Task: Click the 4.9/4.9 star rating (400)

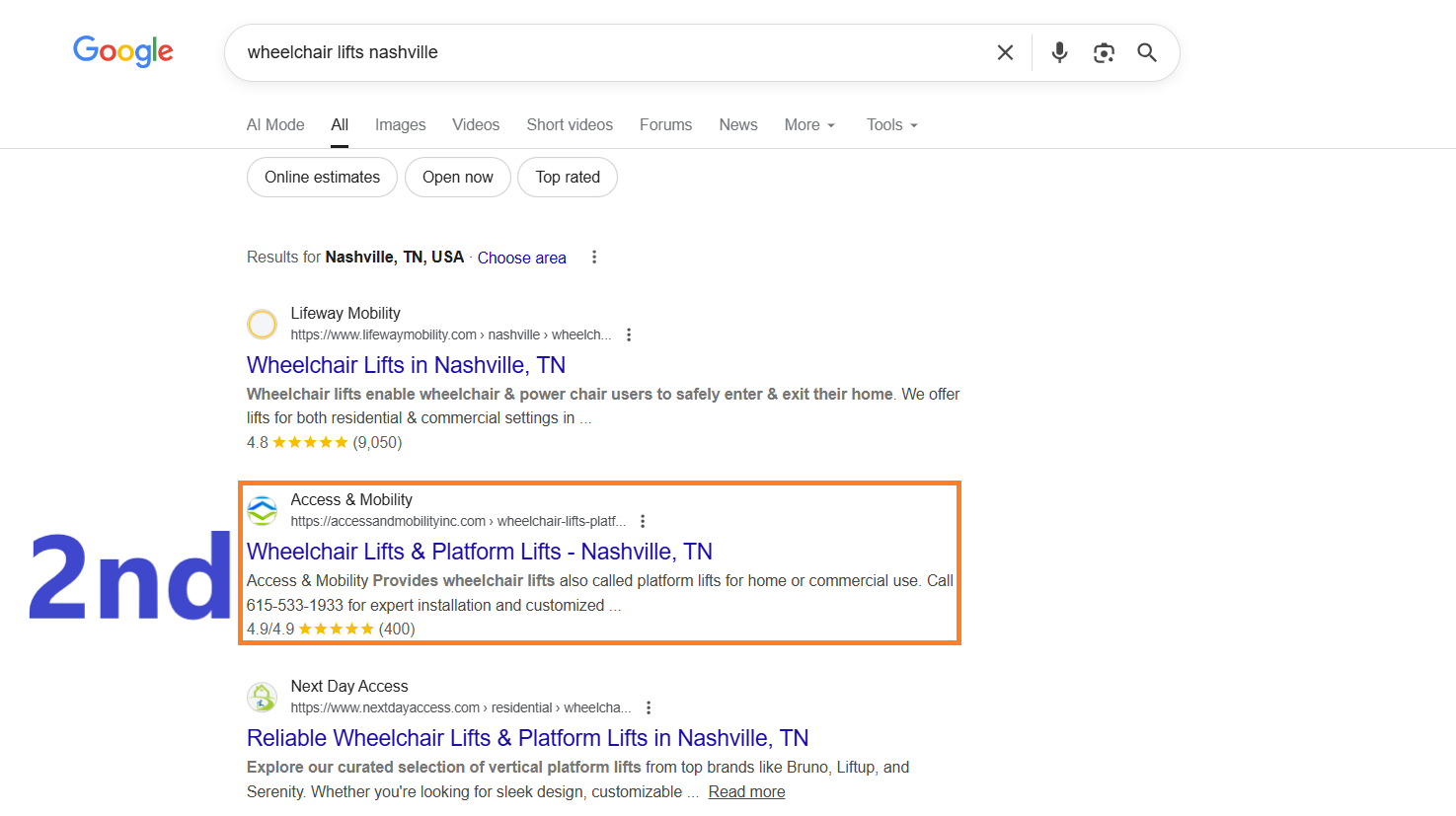Action: (x=331, y=629)
